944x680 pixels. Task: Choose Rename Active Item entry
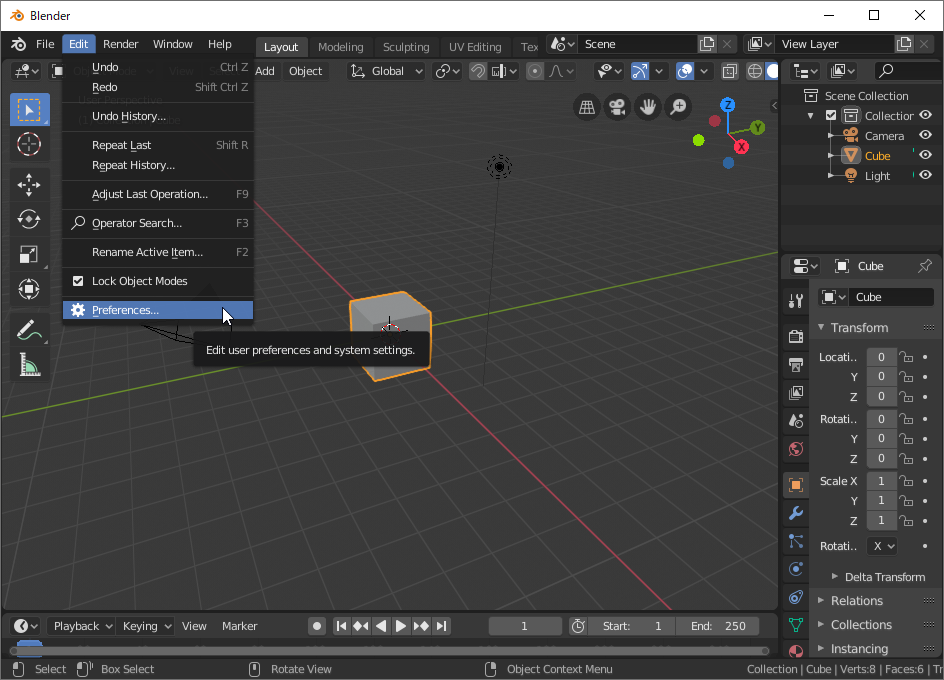[158, 252]
